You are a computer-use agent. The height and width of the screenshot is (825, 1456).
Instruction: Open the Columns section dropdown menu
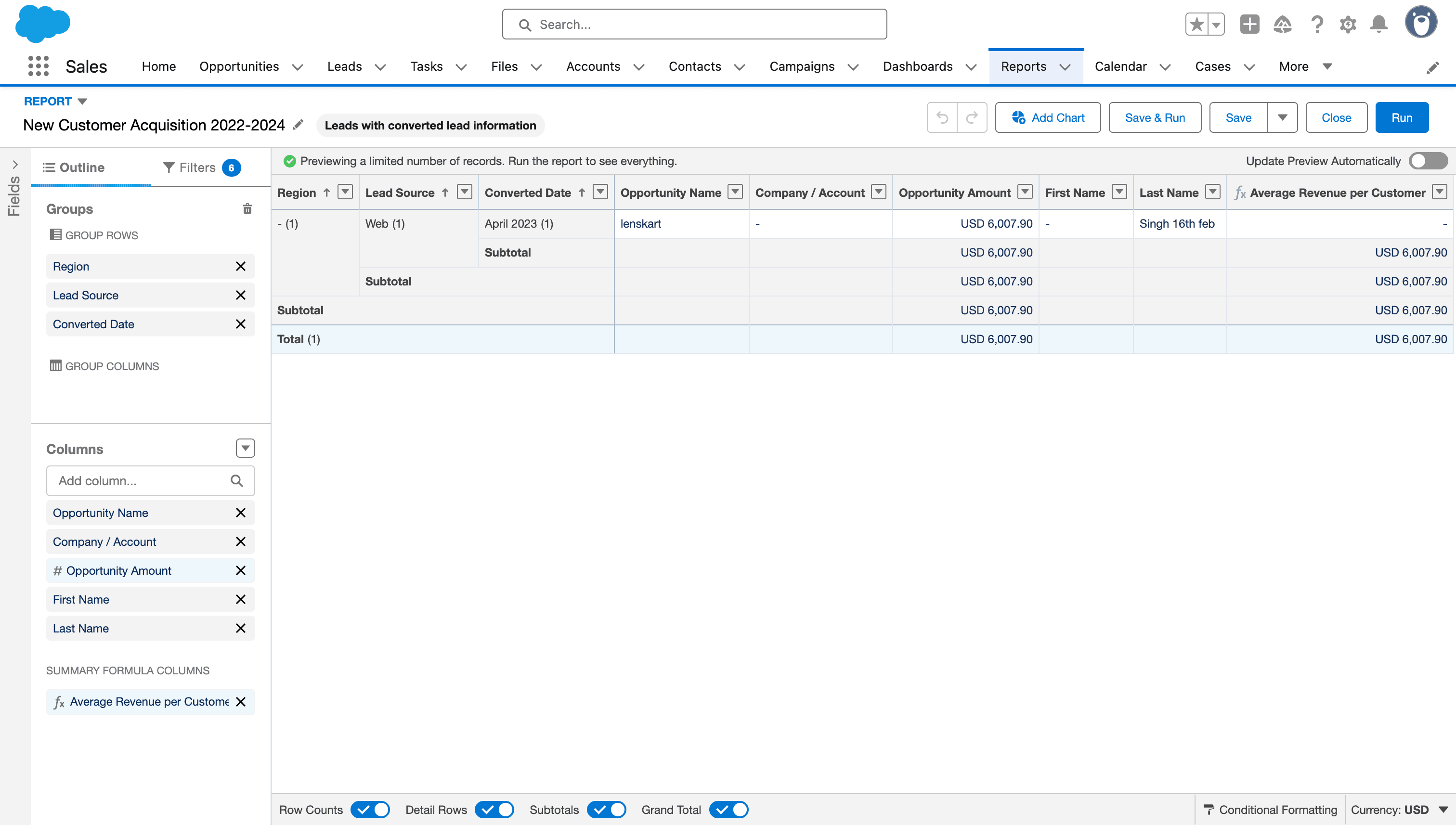[245, 448]
